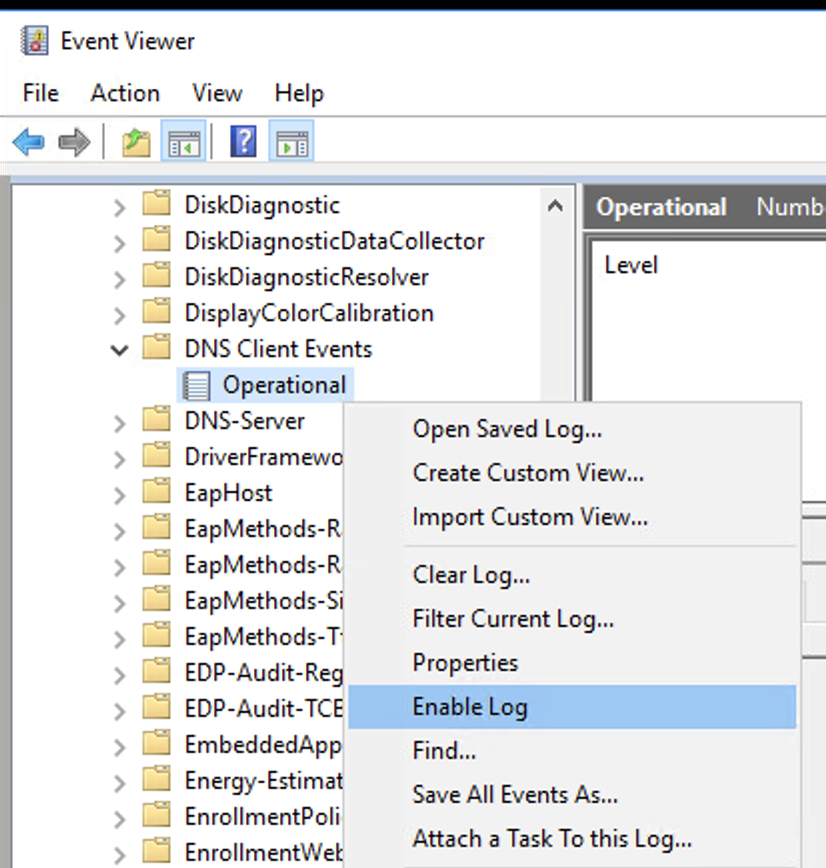
Task: Click the DriverFrameworks folder icon
Action: [156, 456]
